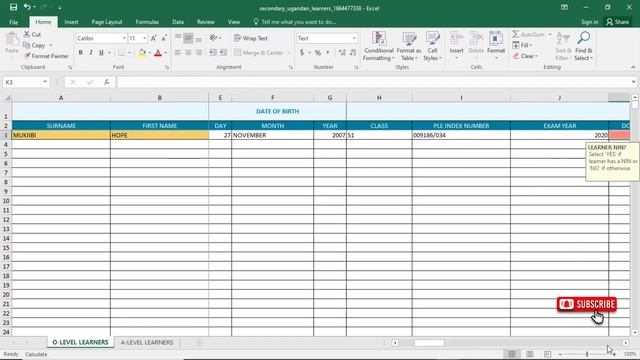The width and height of the screenshot is (640, 360).
Task: Open the Format cells menu
Action: pyautogui.click(x=496, y=46)
